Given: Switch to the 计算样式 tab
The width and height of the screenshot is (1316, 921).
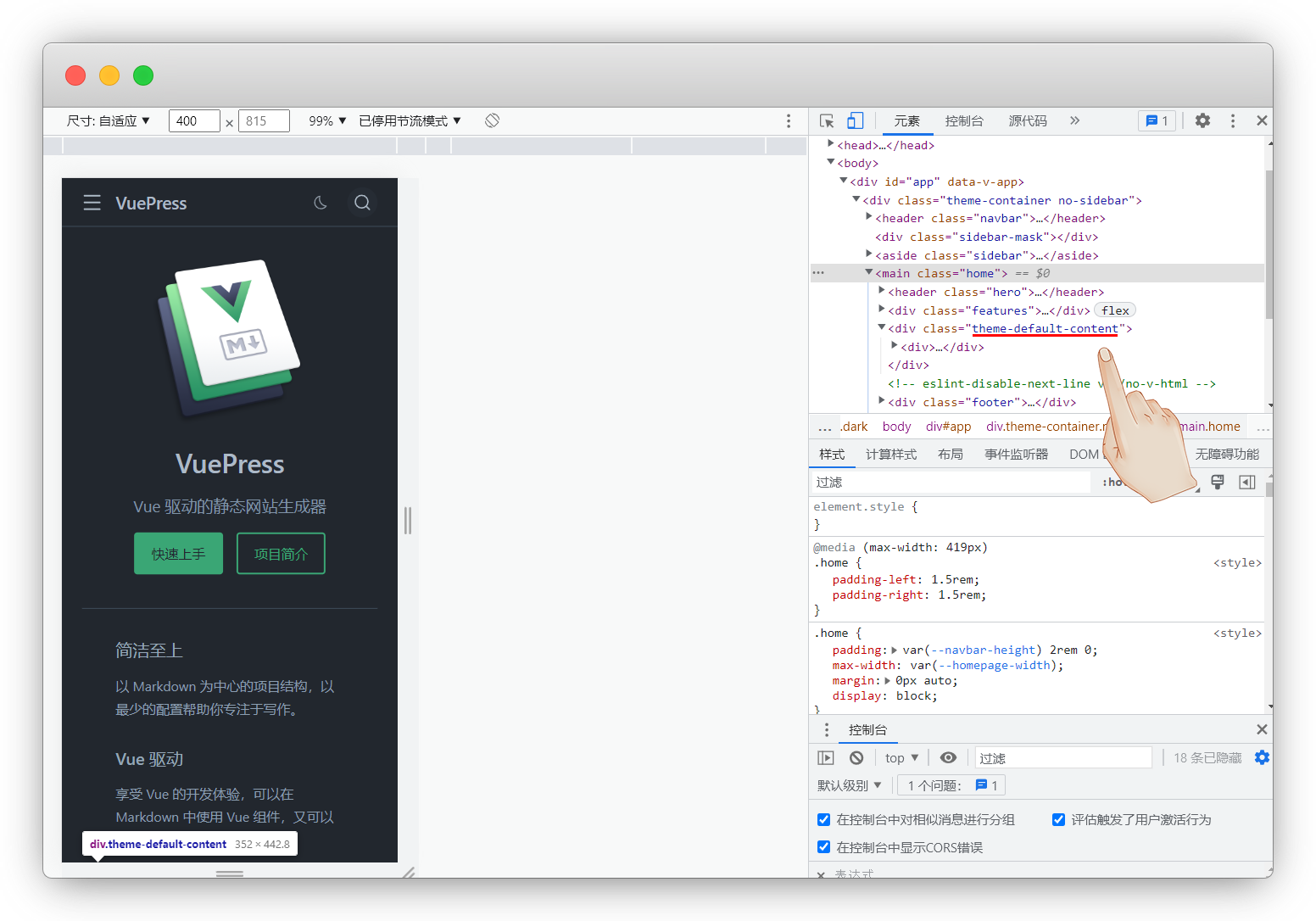Looking at the screenshot, I should (x=891, y=454).
